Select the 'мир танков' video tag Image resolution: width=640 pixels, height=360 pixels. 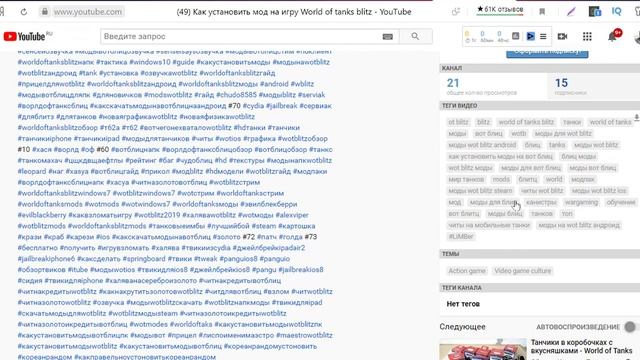pos(466,179)
